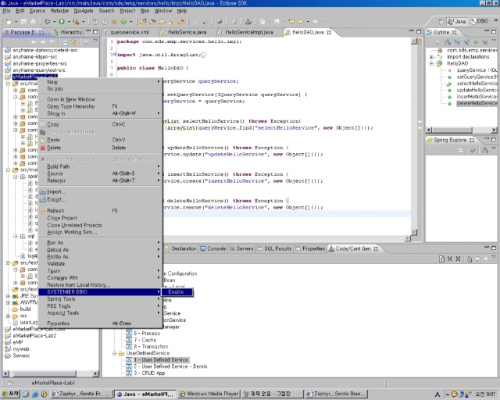Select Servers project in Package Explorer
Viewport: 500px width, 400px height.
21,356
